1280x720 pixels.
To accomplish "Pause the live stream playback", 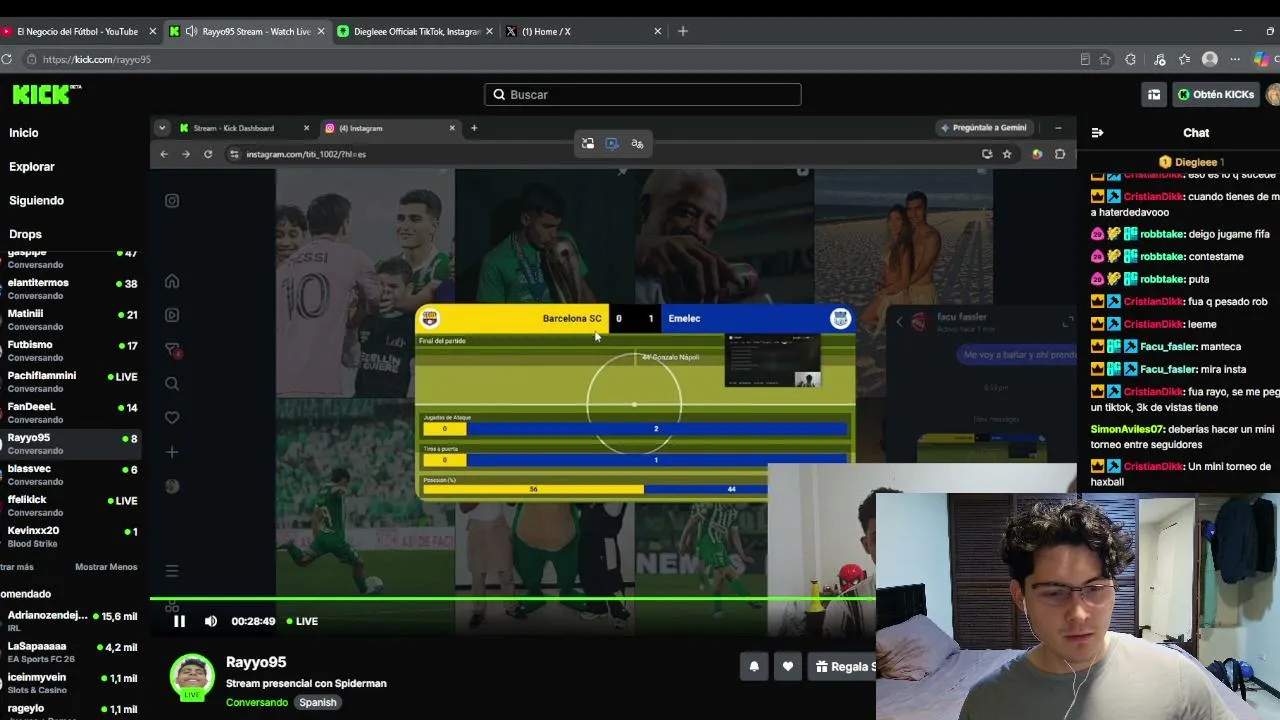I will (179, 621).
